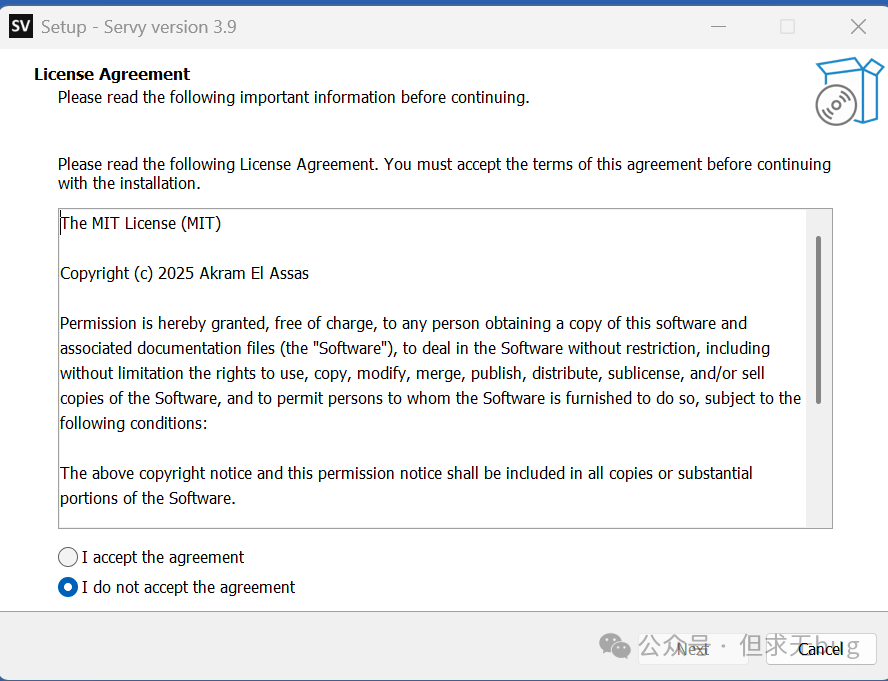Click the "Setup - Servy version 3.9" title text
The image size is (888, 681).
tap(139, 27)
